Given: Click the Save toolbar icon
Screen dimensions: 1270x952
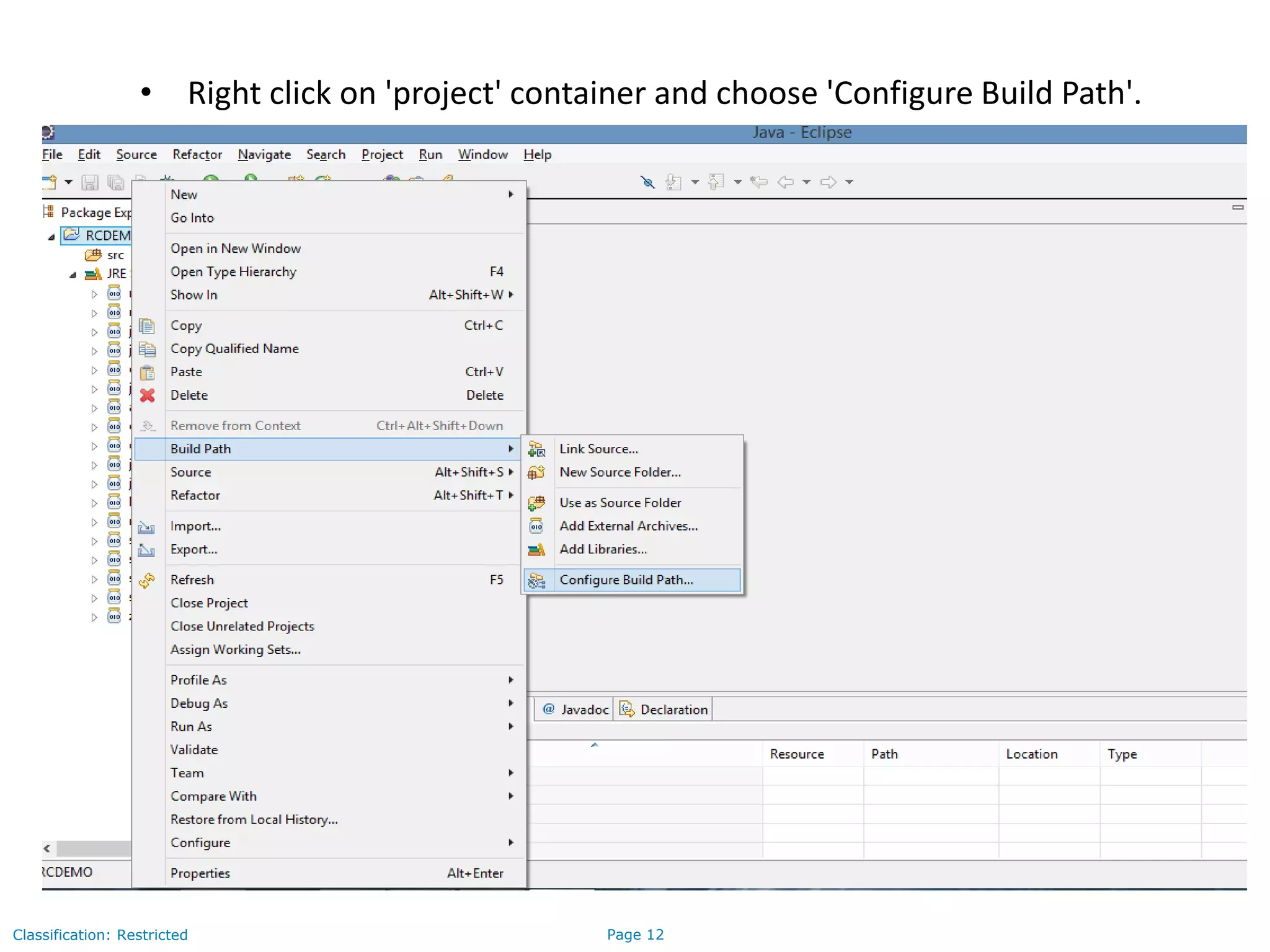Looking at the screenshot, I should coord(90,182).
